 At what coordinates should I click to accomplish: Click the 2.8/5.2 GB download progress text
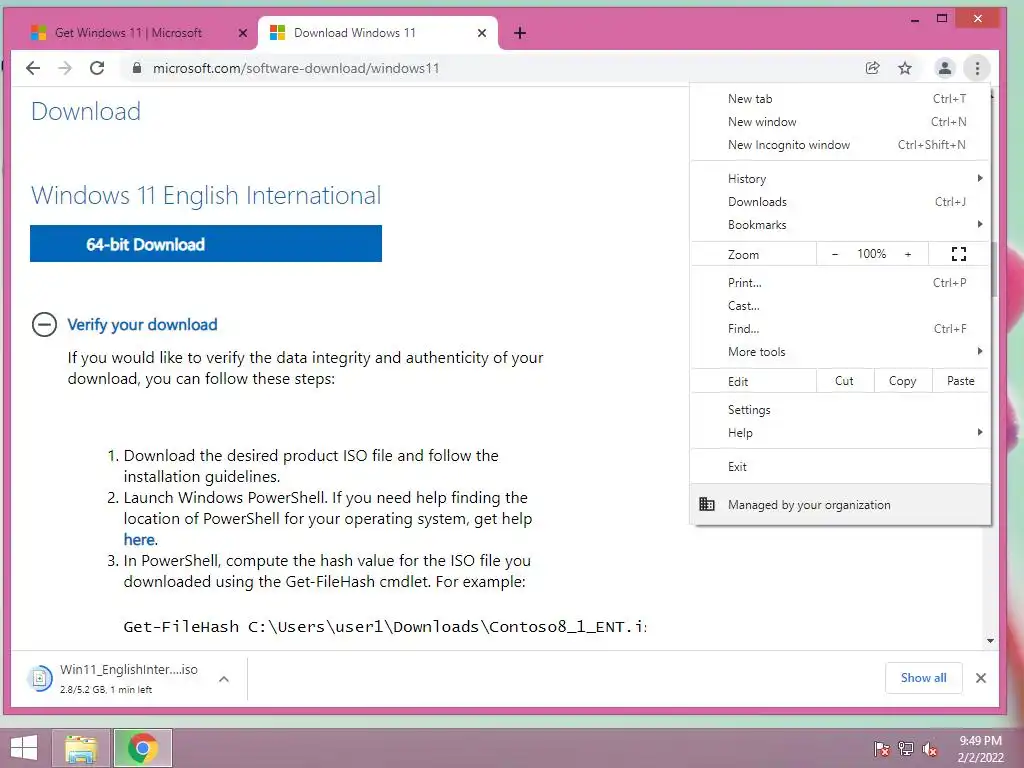click(x=106, y=690)
